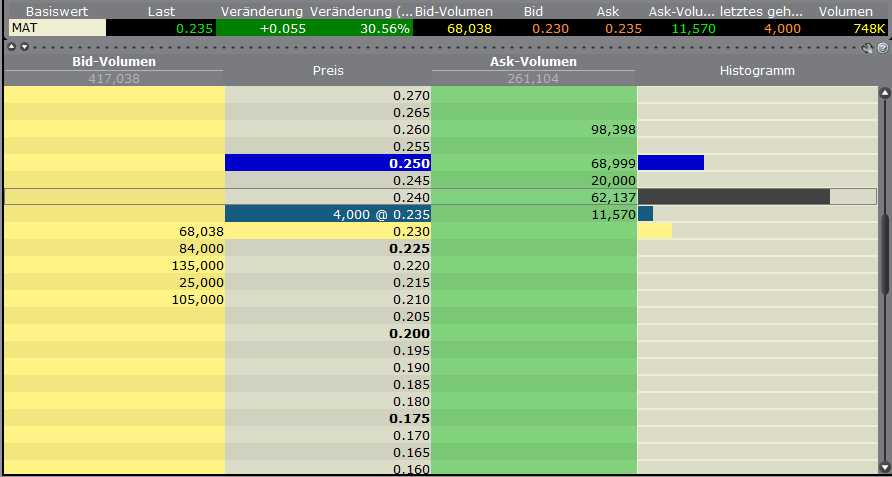Open the wrench configuration icon

(867, 47)
